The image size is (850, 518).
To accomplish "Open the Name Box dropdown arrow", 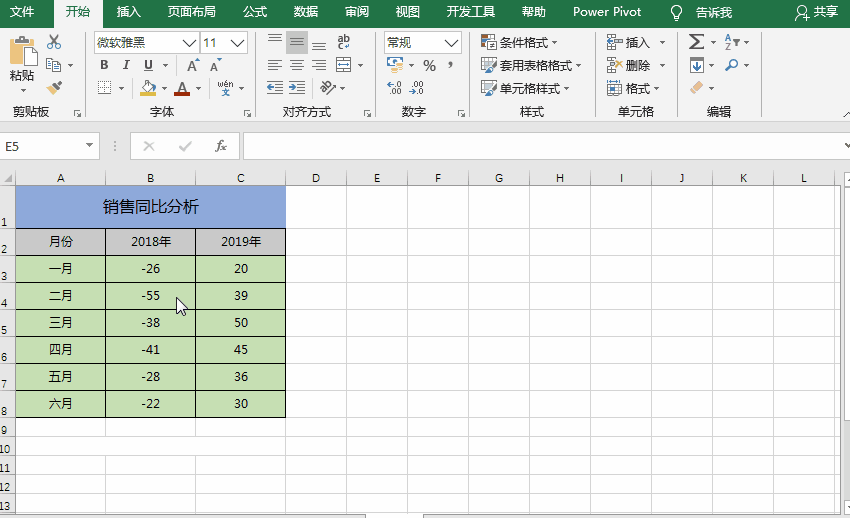I will (x=89, y=146).
